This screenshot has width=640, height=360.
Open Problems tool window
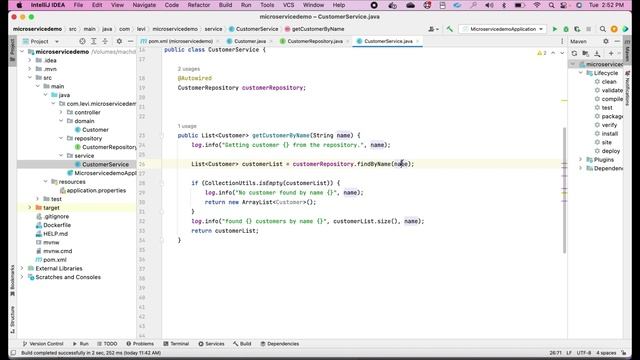coord(140,344)
